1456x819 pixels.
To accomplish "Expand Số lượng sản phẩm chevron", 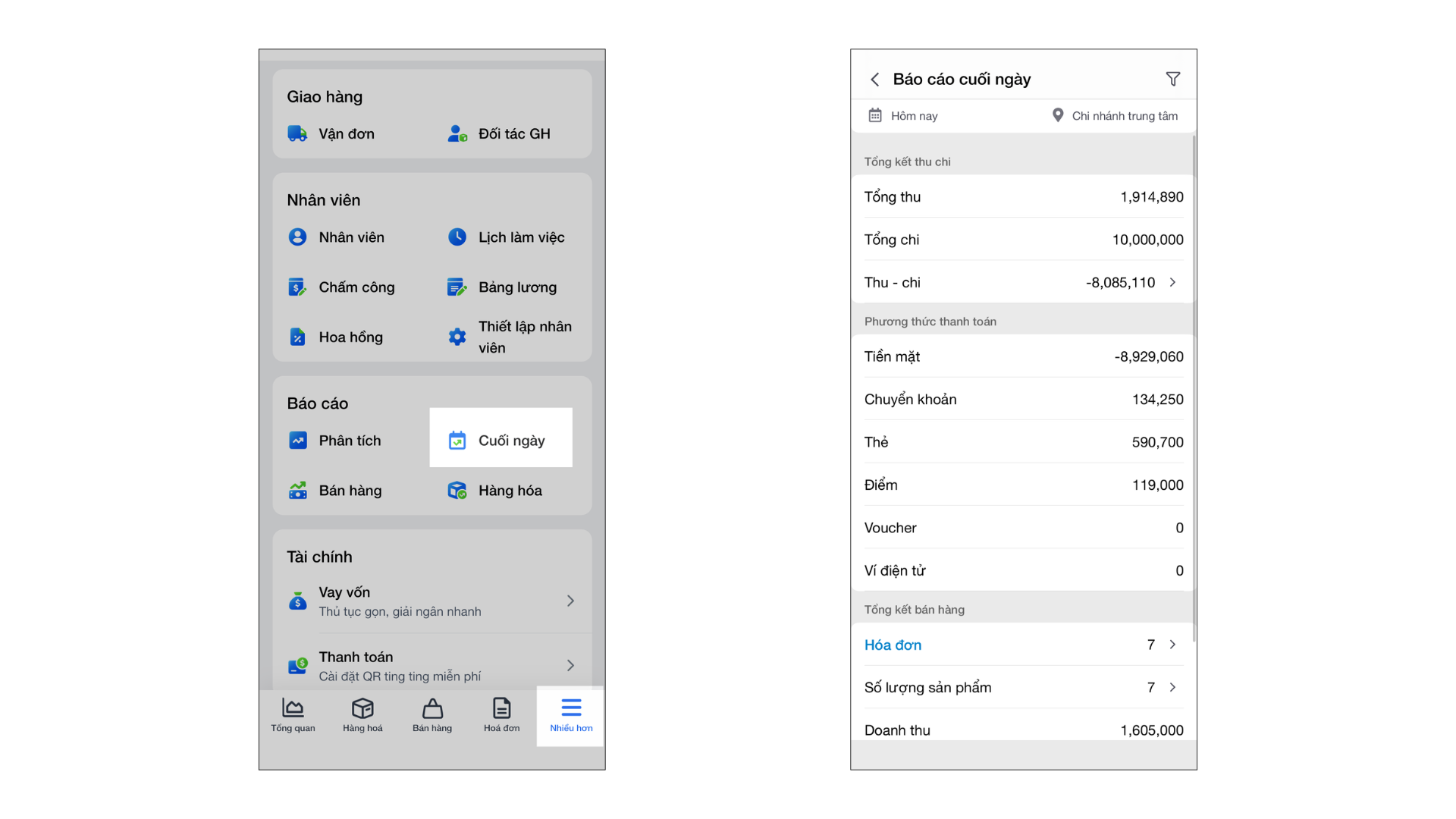I will click(x=1172, y=687).
